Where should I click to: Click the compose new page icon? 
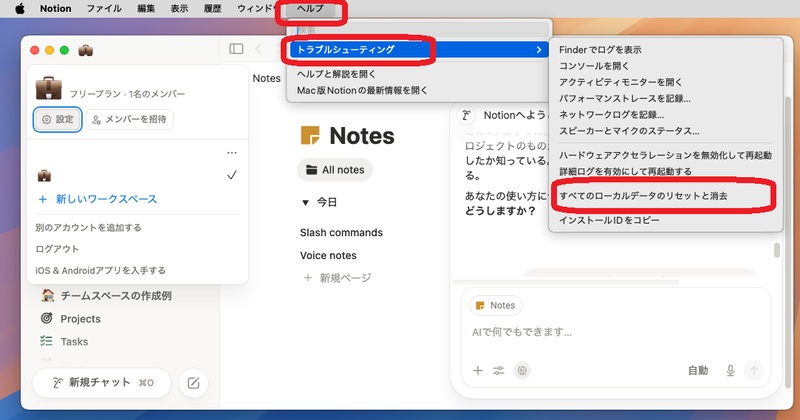193,383
